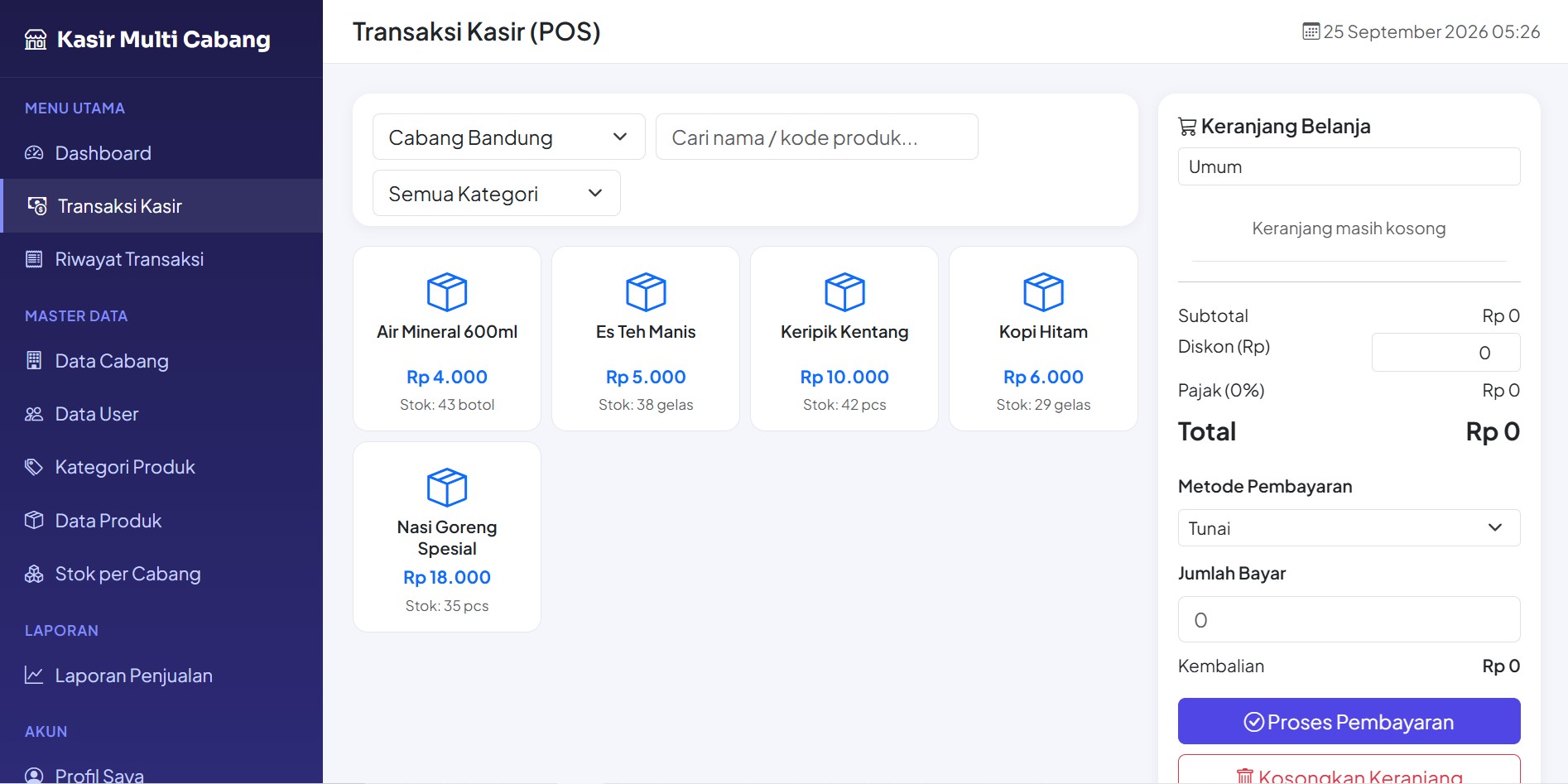Click the Keranjang masih kosong message
Viewport: 1568px width, 784px height.
tap(1349, 228)
